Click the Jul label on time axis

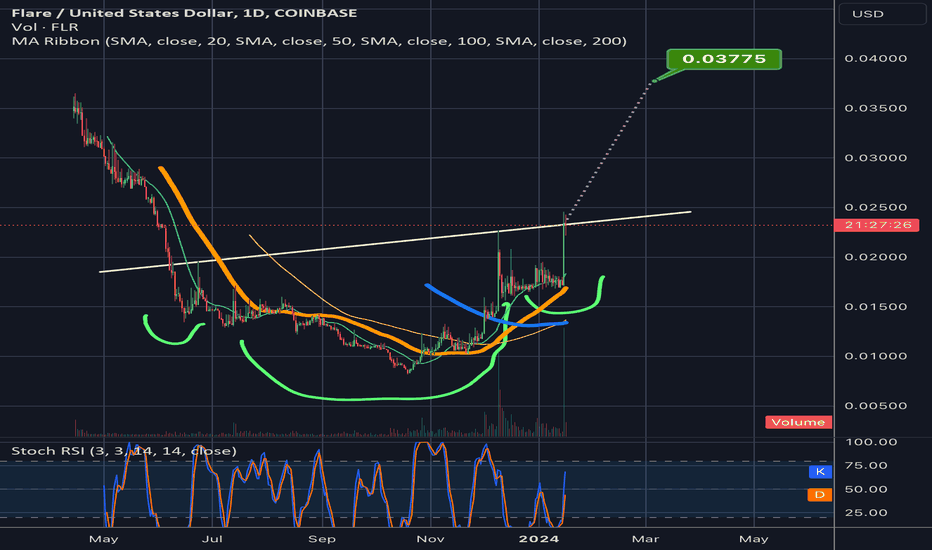click(x=212, y=539)
